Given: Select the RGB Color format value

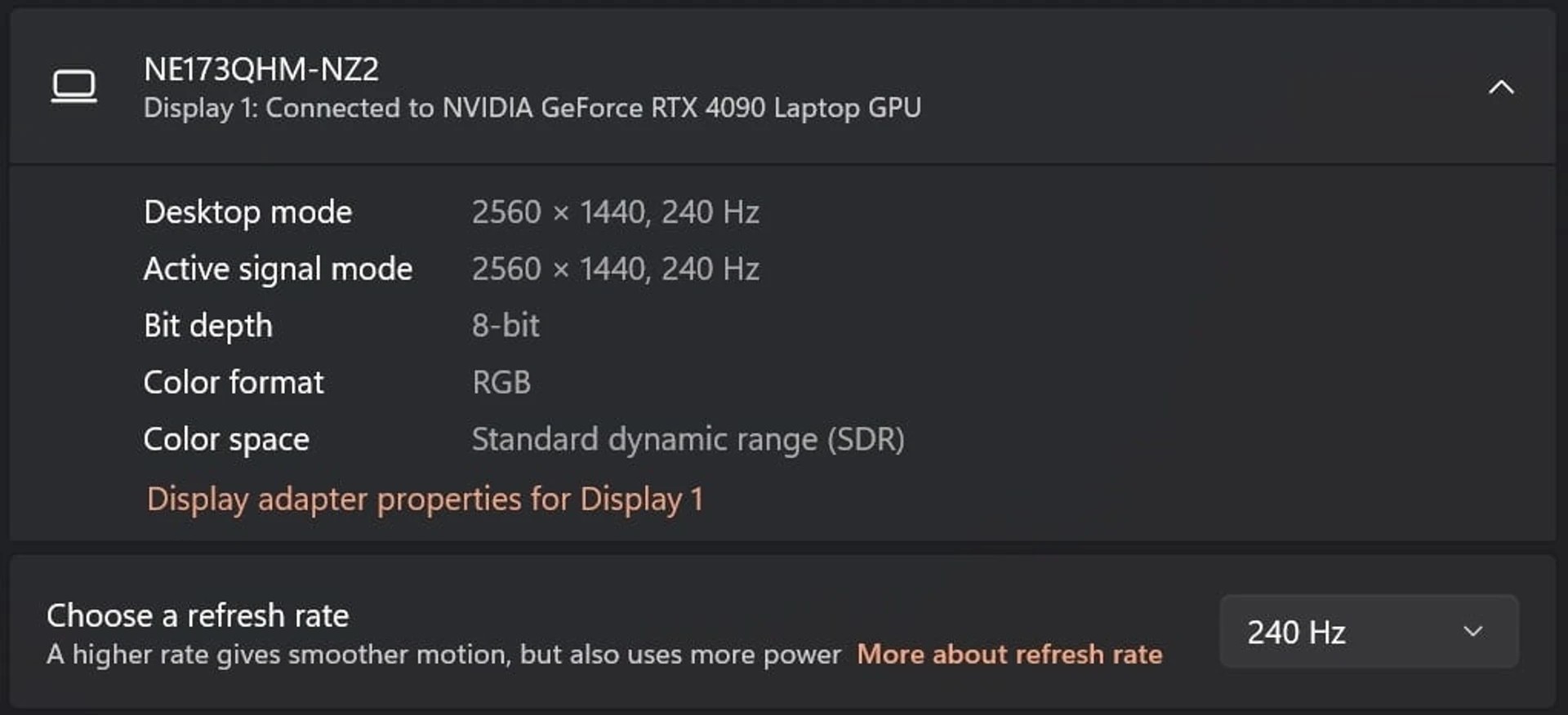Looking at the screenshot, I should pos(501,382).
